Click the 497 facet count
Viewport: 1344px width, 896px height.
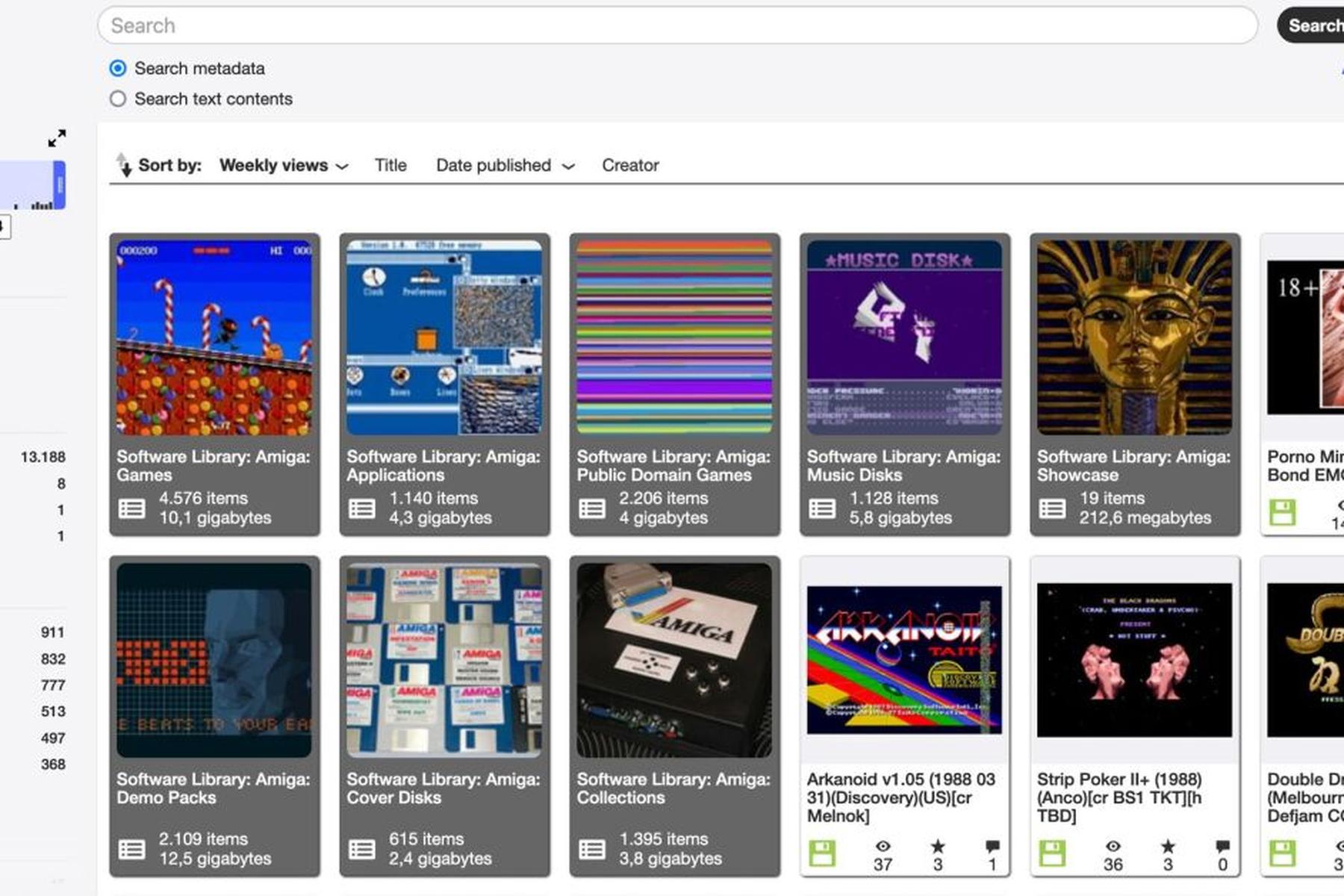53,738
